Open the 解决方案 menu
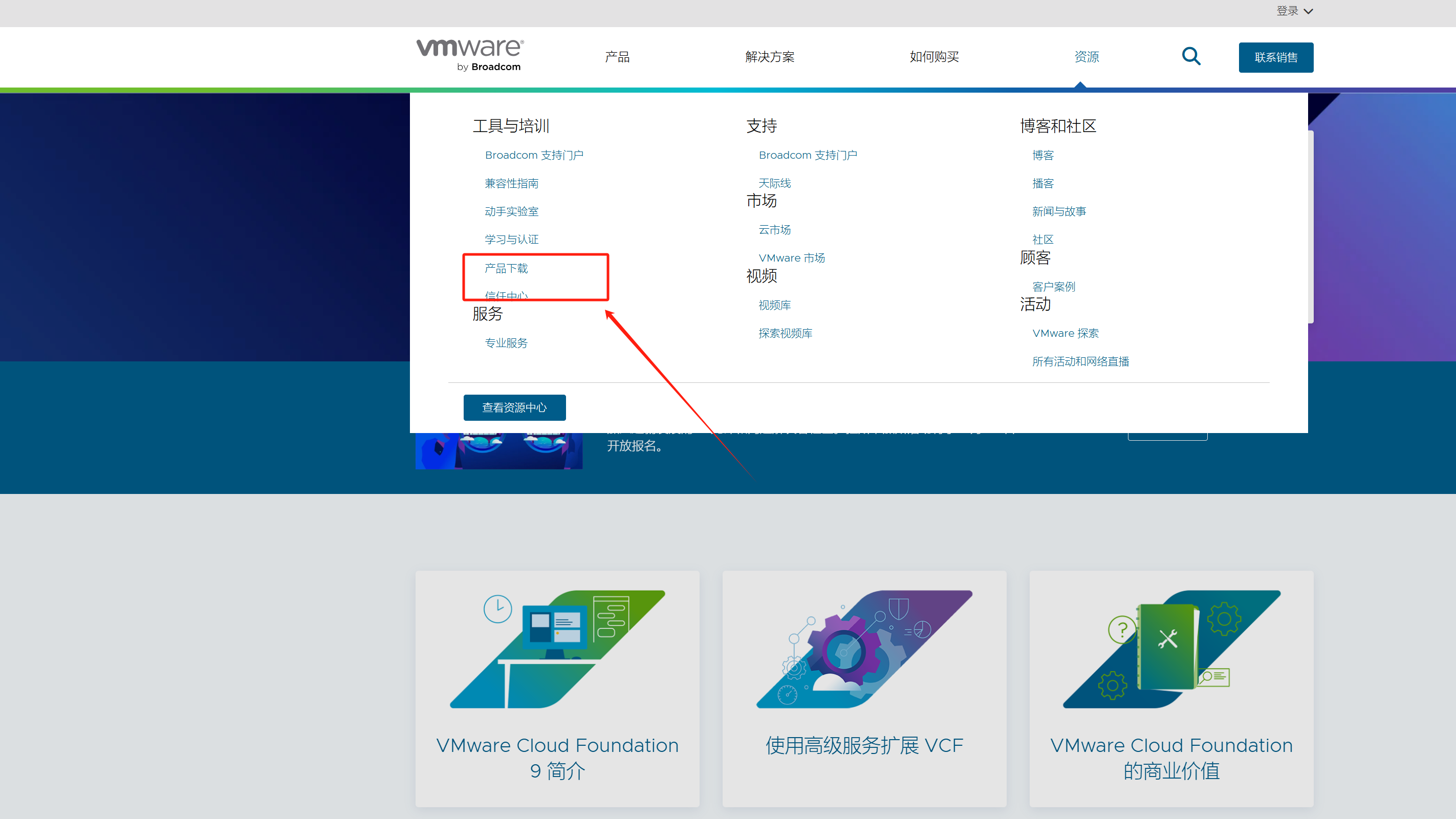 tap(770, 57)
